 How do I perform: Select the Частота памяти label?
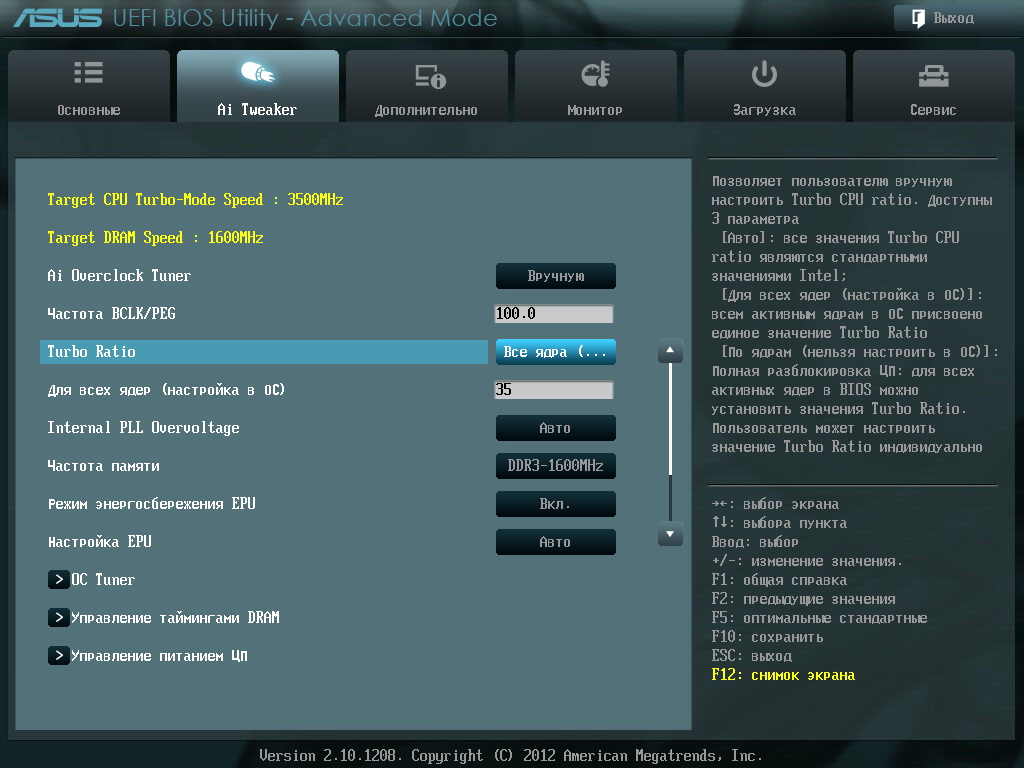point(104,466)
